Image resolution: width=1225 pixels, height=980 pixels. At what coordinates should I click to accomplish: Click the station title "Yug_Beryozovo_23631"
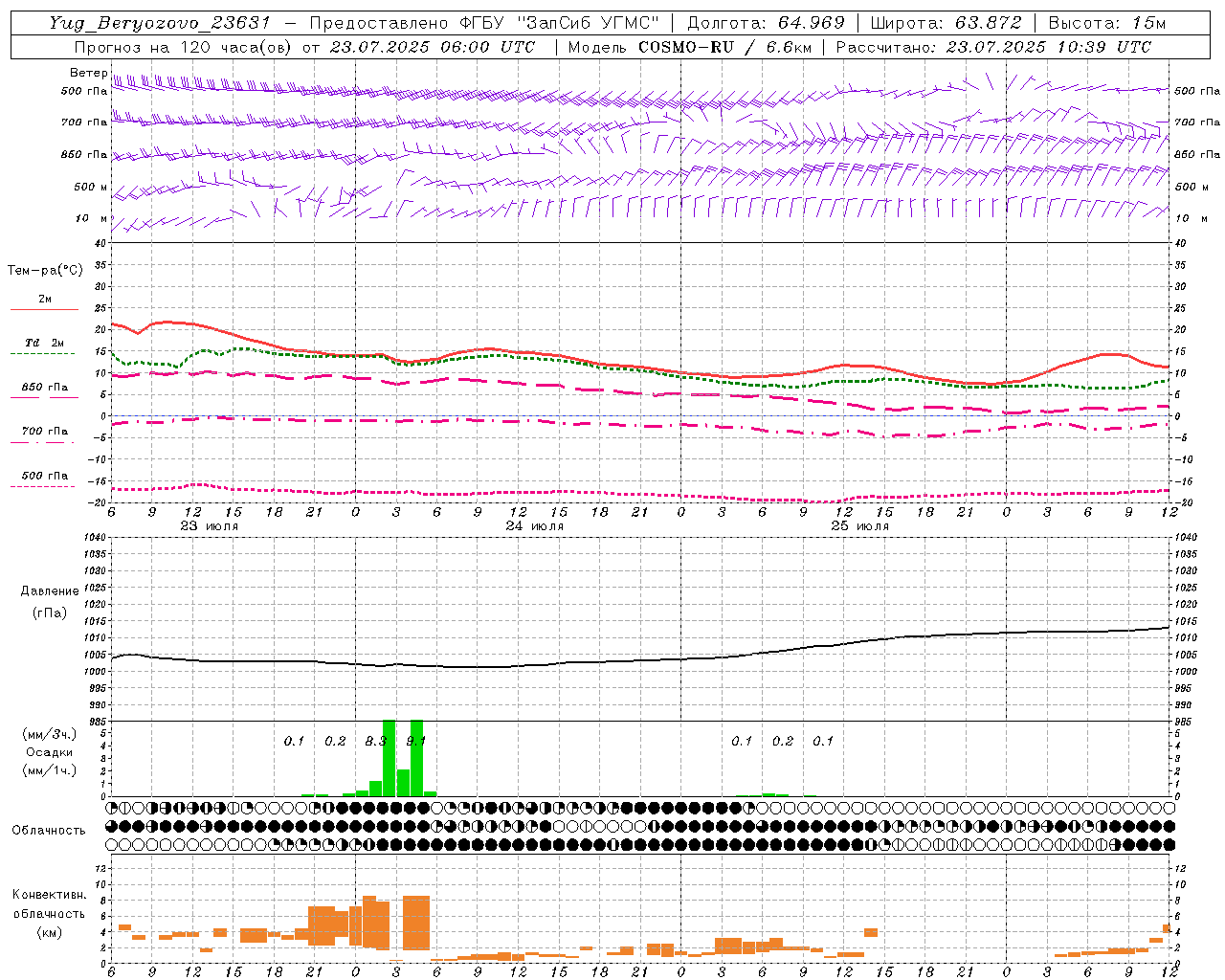coord(160,23)
